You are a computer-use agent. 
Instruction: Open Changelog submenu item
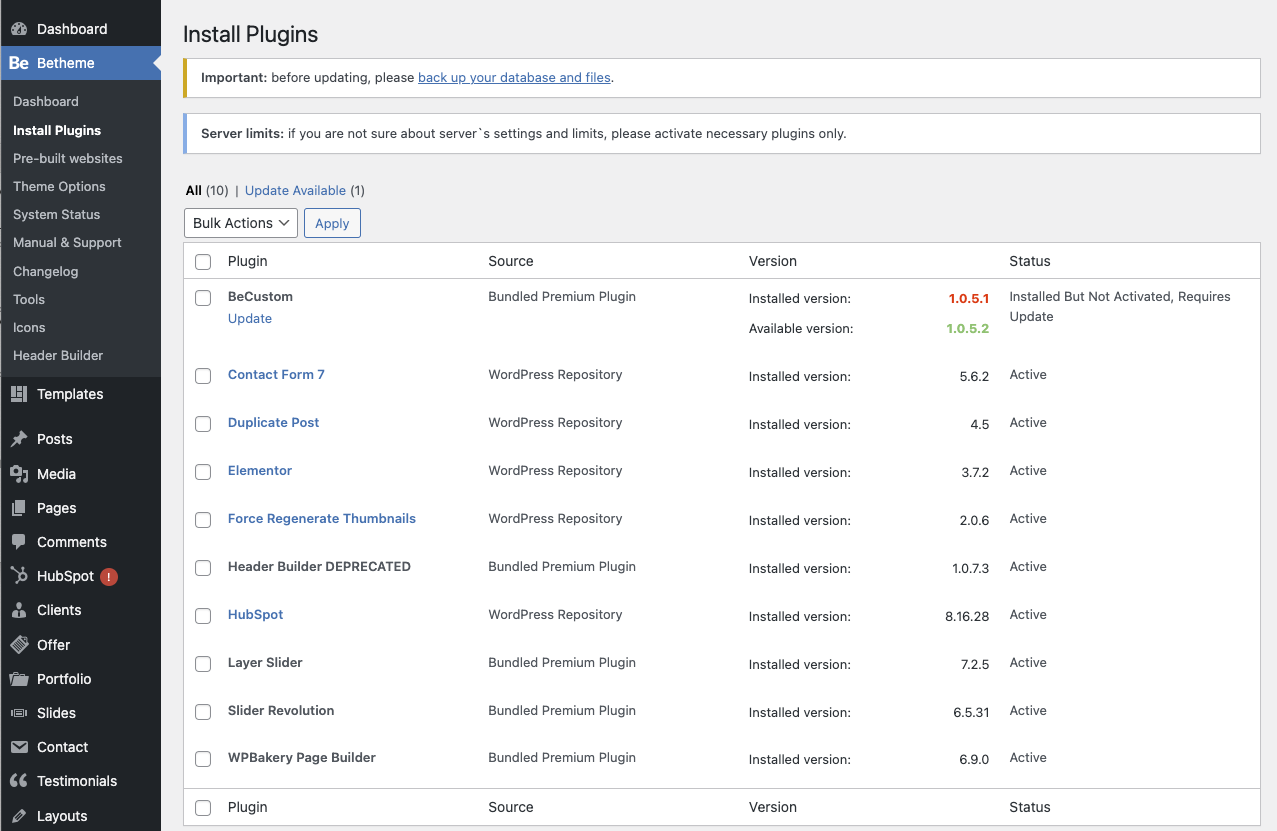(46, 271)
